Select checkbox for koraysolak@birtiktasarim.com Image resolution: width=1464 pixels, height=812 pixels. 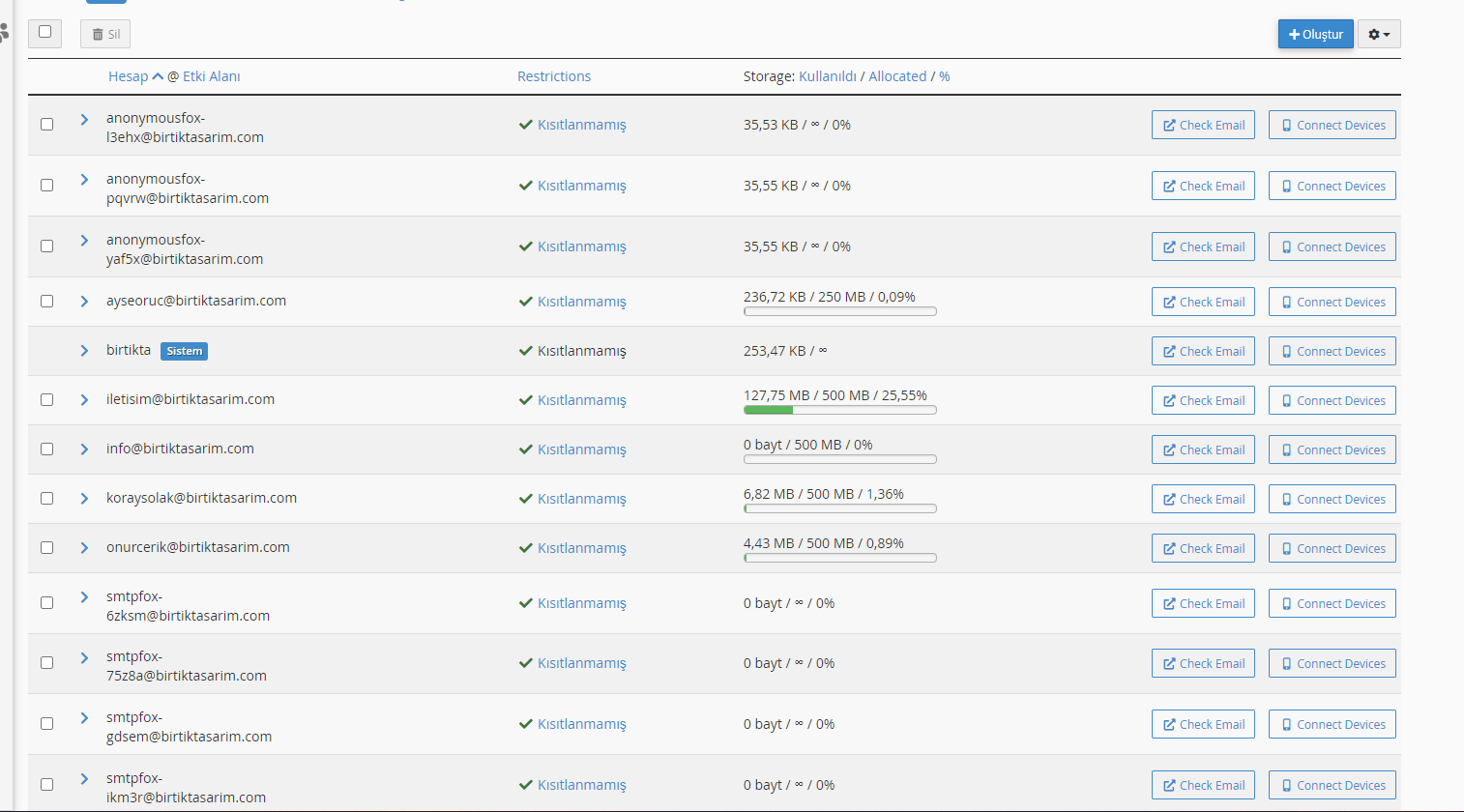tap(46, 498)
